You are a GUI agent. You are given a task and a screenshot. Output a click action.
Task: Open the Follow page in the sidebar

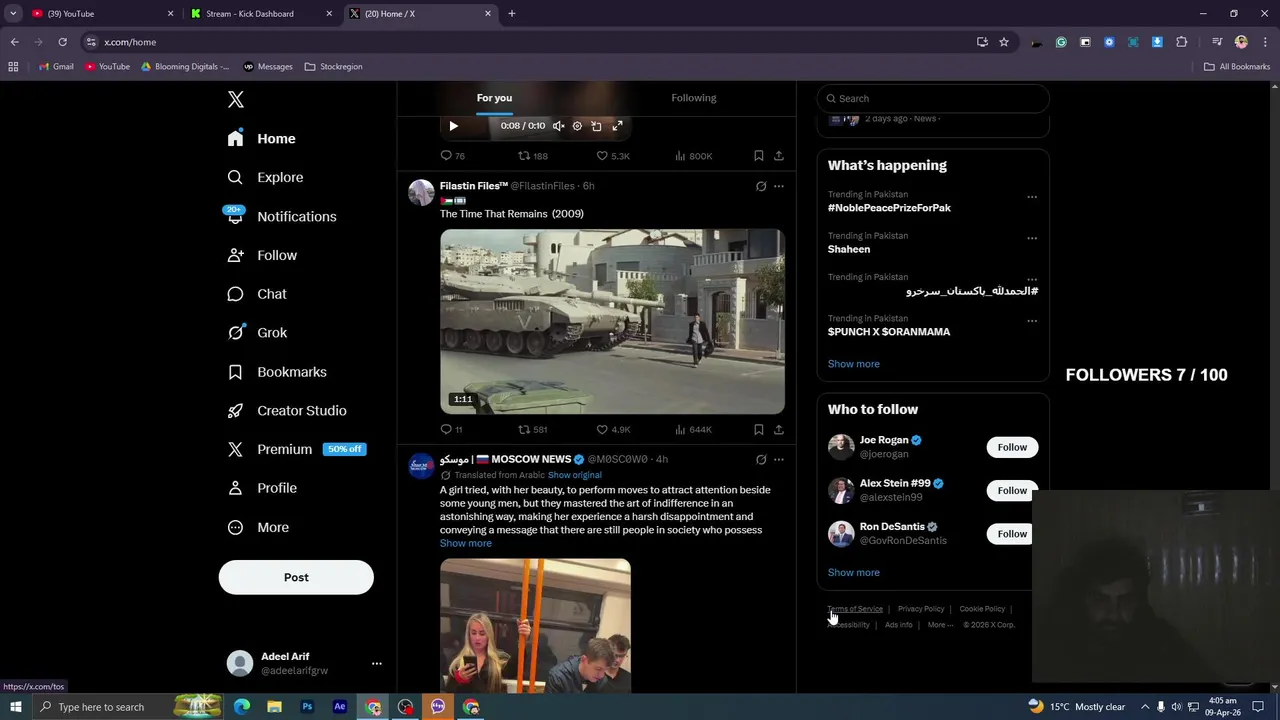tap(262, 255)
